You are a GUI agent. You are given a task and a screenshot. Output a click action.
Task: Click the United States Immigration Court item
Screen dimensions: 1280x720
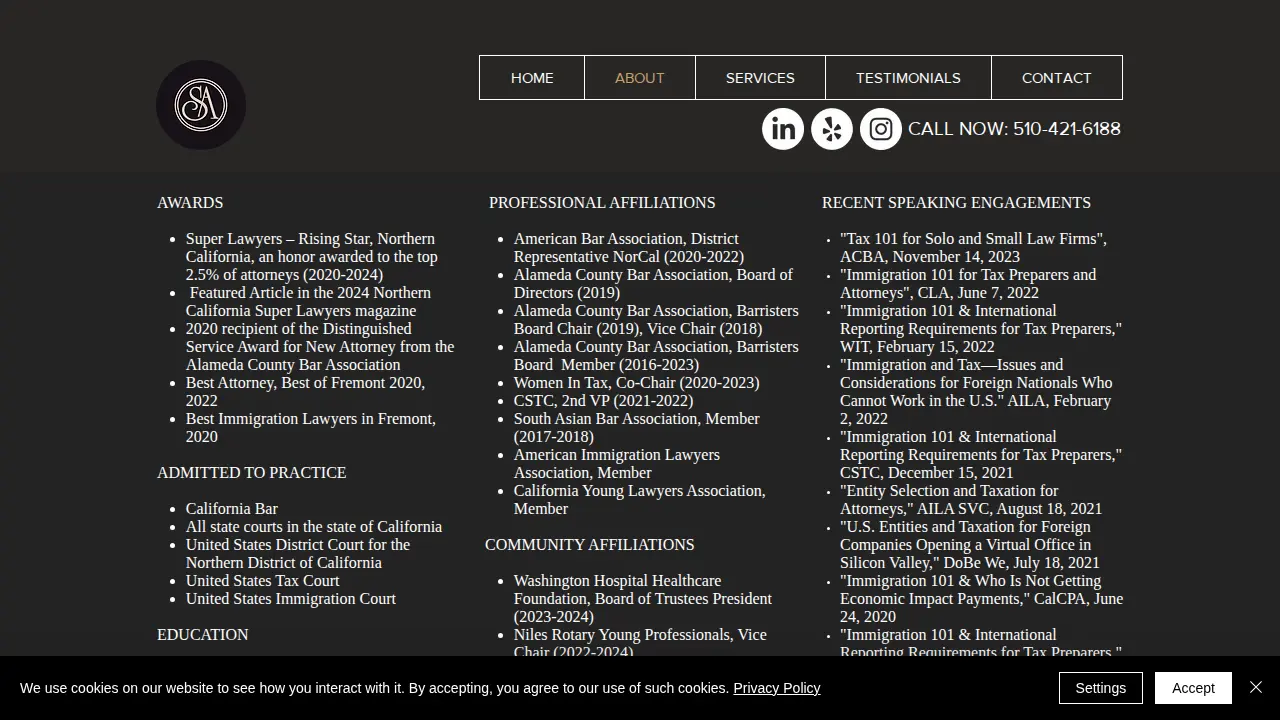tap(291, 599)
